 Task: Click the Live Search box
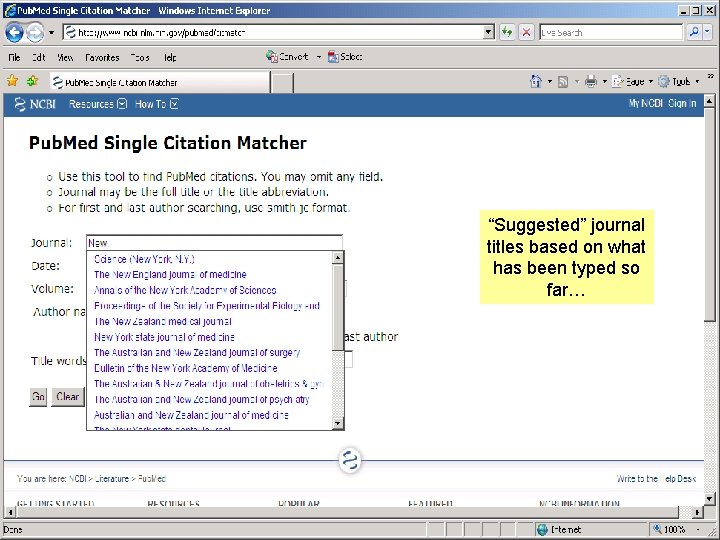coord(611,32)
